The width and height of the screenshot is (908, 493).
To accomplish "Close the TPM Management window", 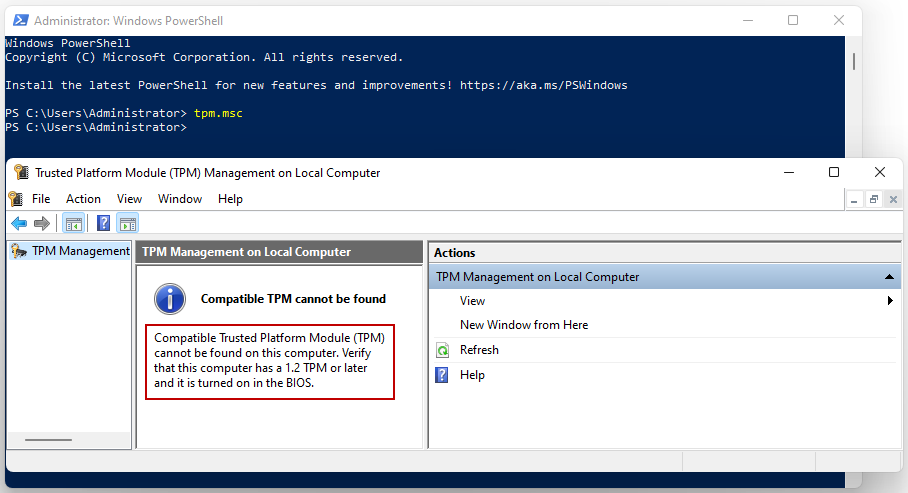I will click(880, 172).
